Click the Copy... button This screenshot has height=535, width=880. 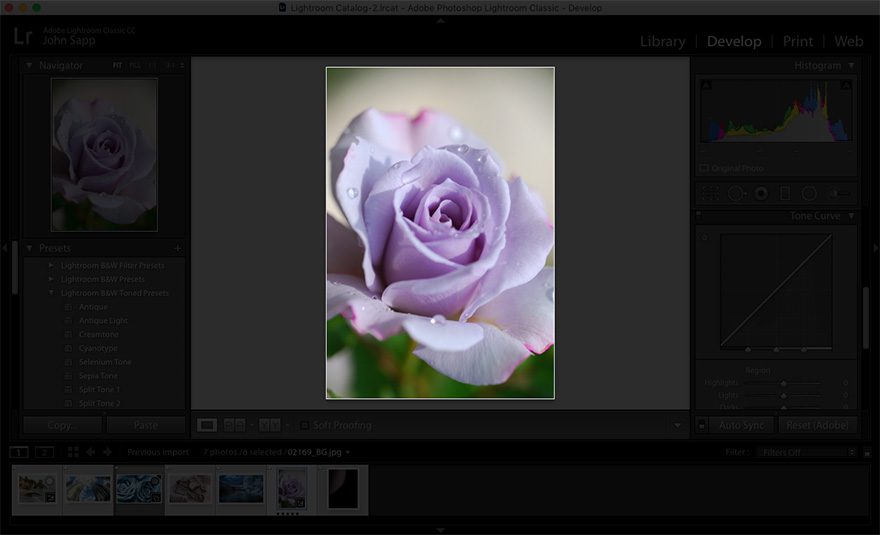tap(62, 425)
